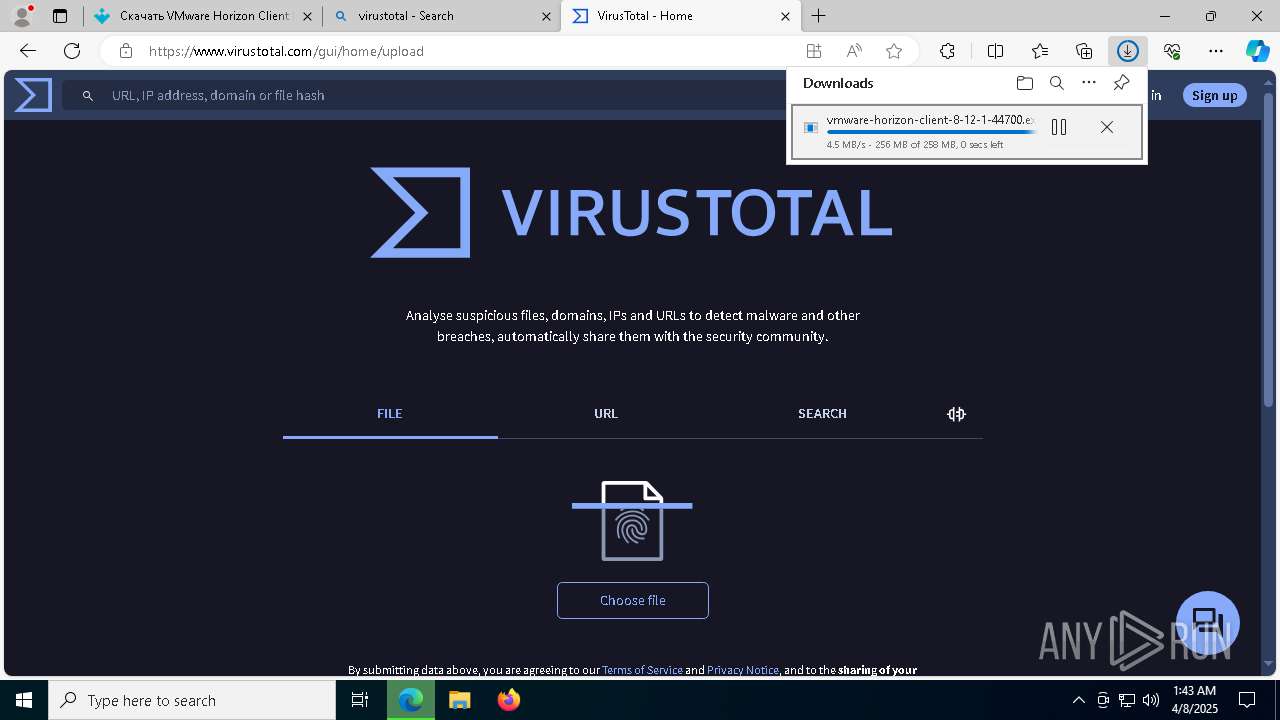This screenshot has width=1280, height=720.
Task: Click the download progress bar
Action: pyautogui.click(x=932, y=132)
